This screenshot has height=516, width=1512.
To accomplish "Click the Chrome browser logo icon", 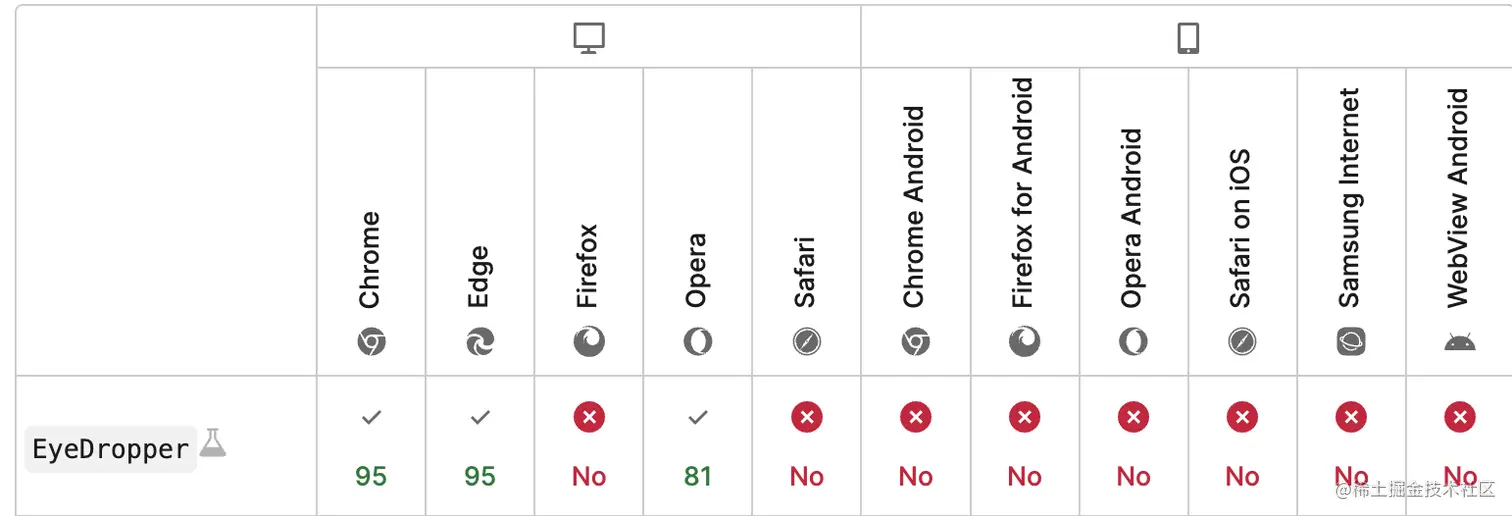I will point(371,343).
